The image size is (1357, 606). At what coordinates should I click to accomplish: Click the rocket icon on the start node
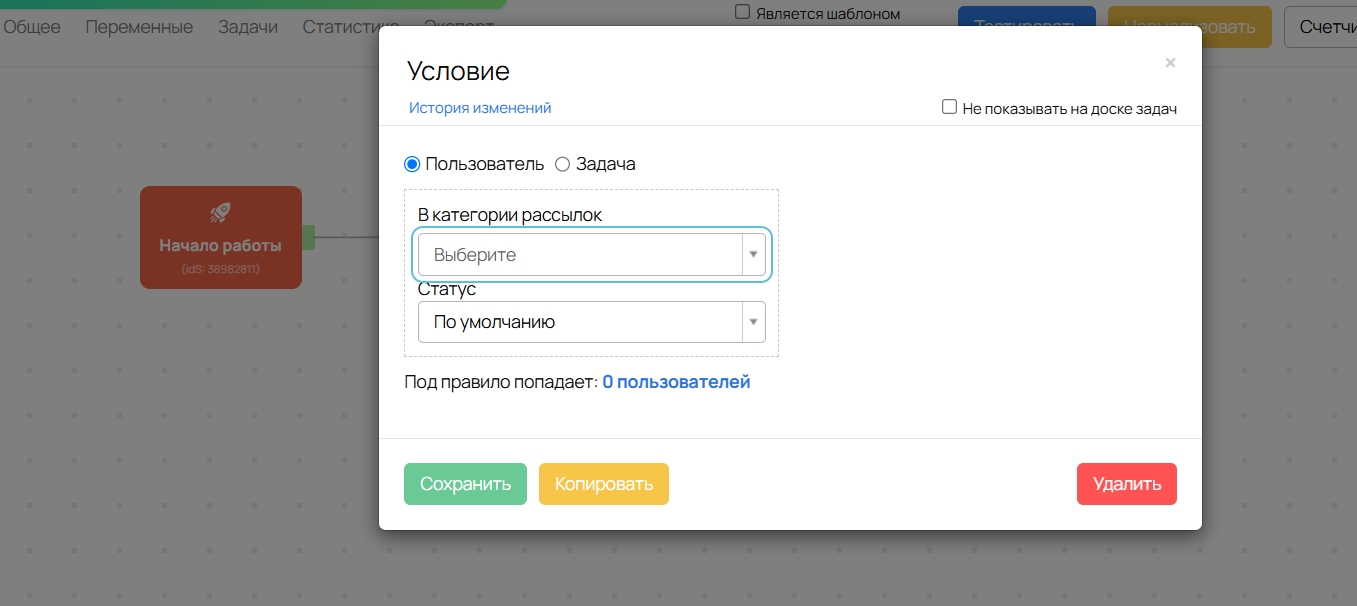(x=220, y=212)
